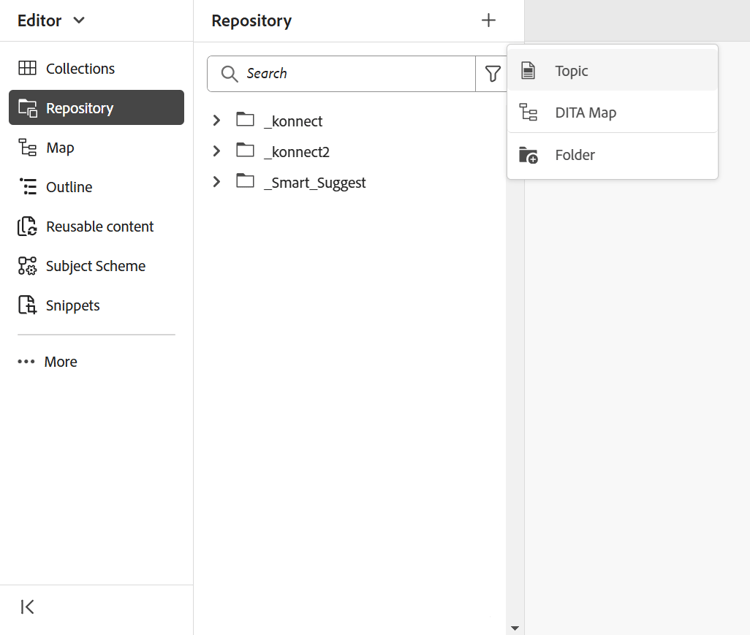Select the Repository sidebar item
The image size is (750, 635).
coord(96,108)
